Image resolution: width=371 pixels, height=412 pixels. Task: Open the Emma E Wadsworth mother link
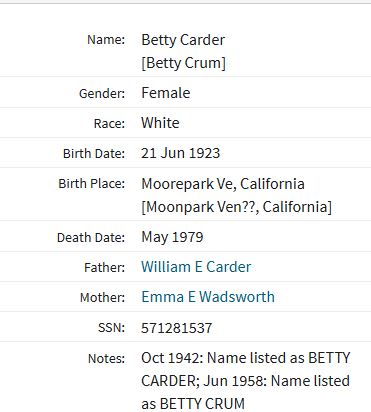208,297
